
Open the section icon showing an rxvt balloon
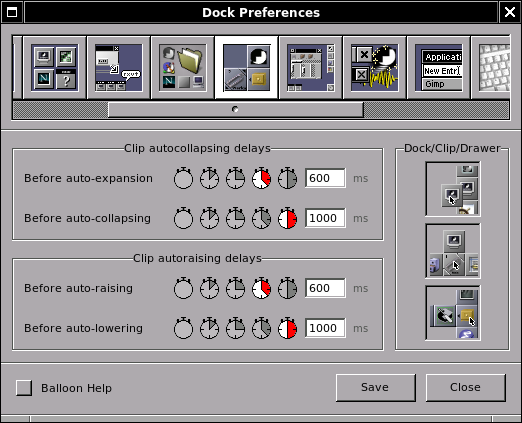119,68
